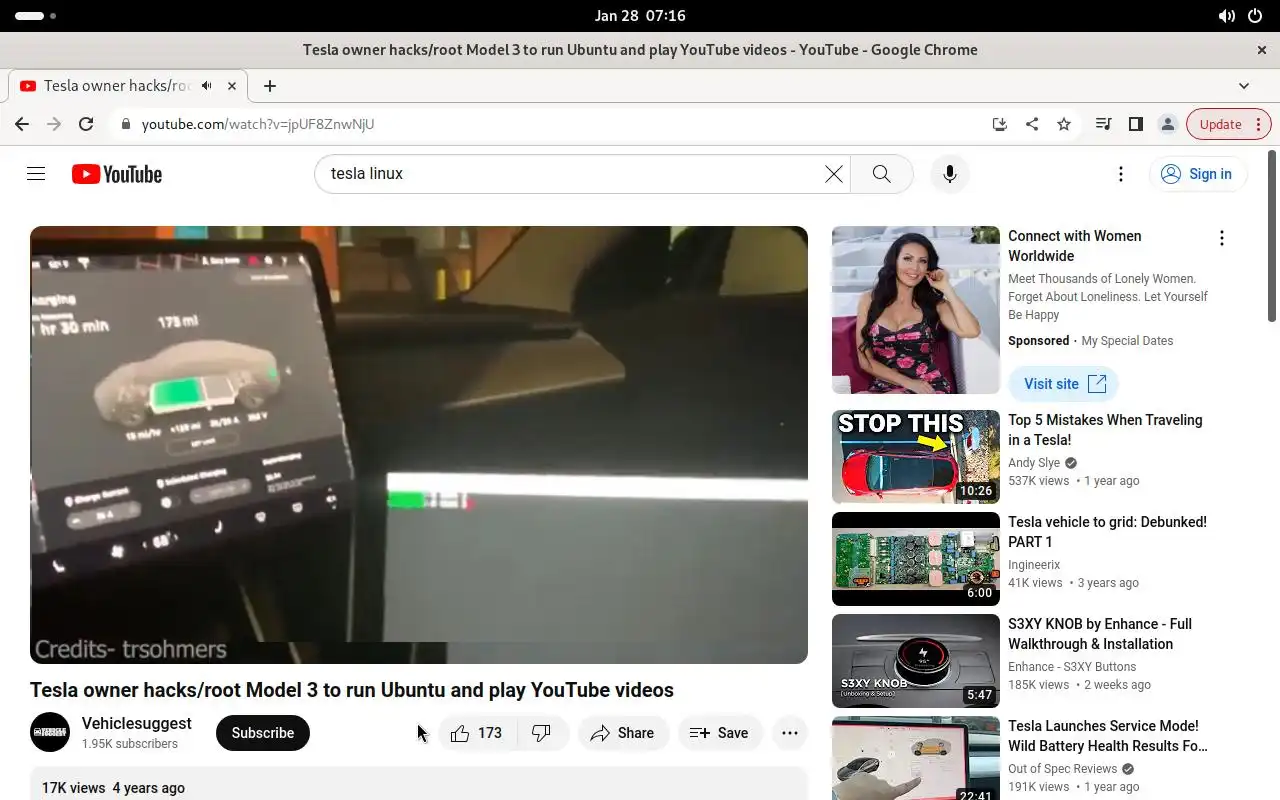Open the system power menu
The image size is (1280, 800).
(x=1255, y=16)
